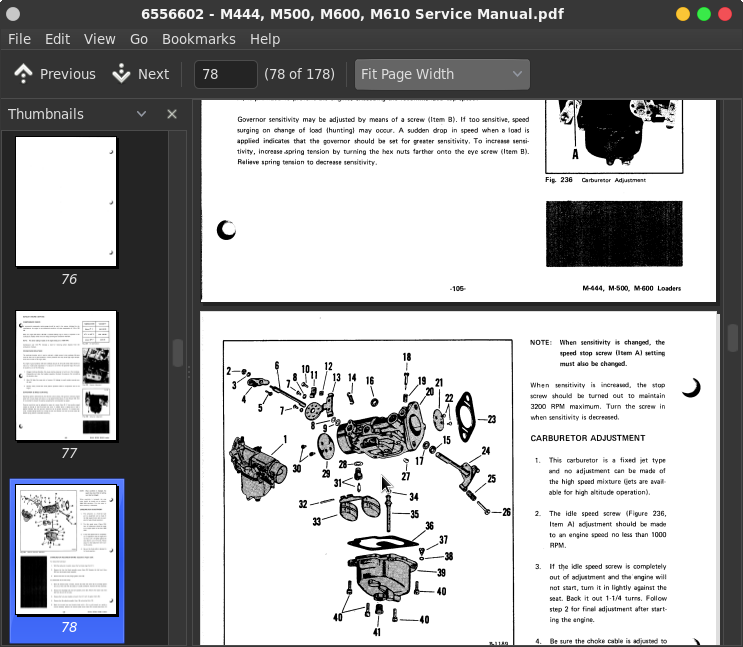Select the highlighted page 78 thumbnail
The height and width of the screenshot is (647, 743).
[x=67, y=551]
